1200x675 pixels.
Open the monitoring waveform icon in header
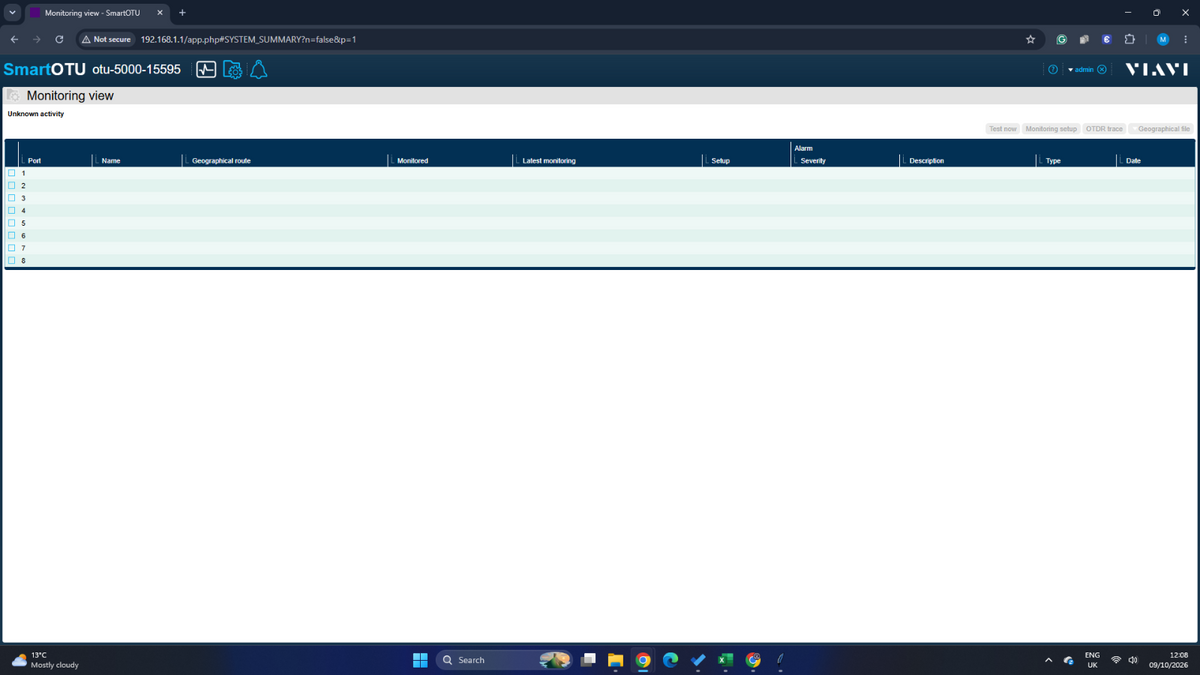206,70
